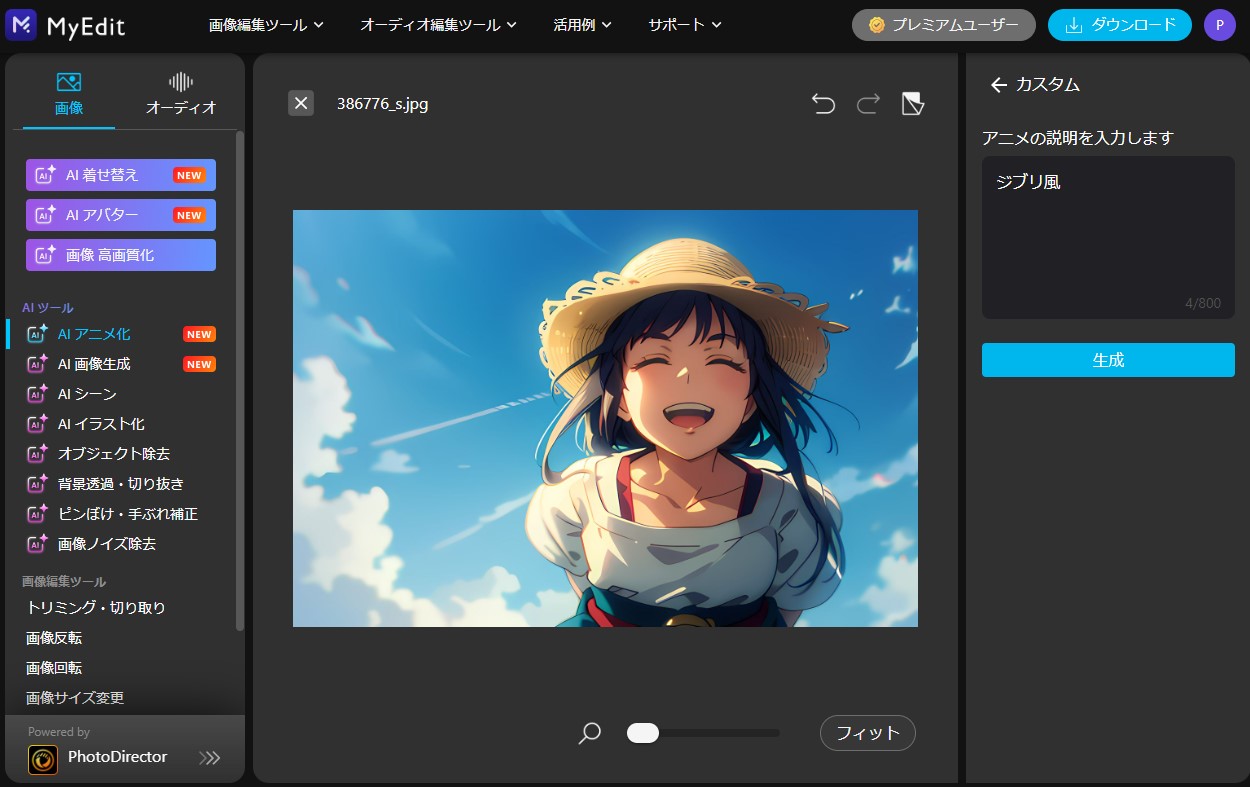The image size is (1250, 787).
Task: Click the AI icon beside 画像 高画質化
Action: pyautogui.click(x=45, y=255)
